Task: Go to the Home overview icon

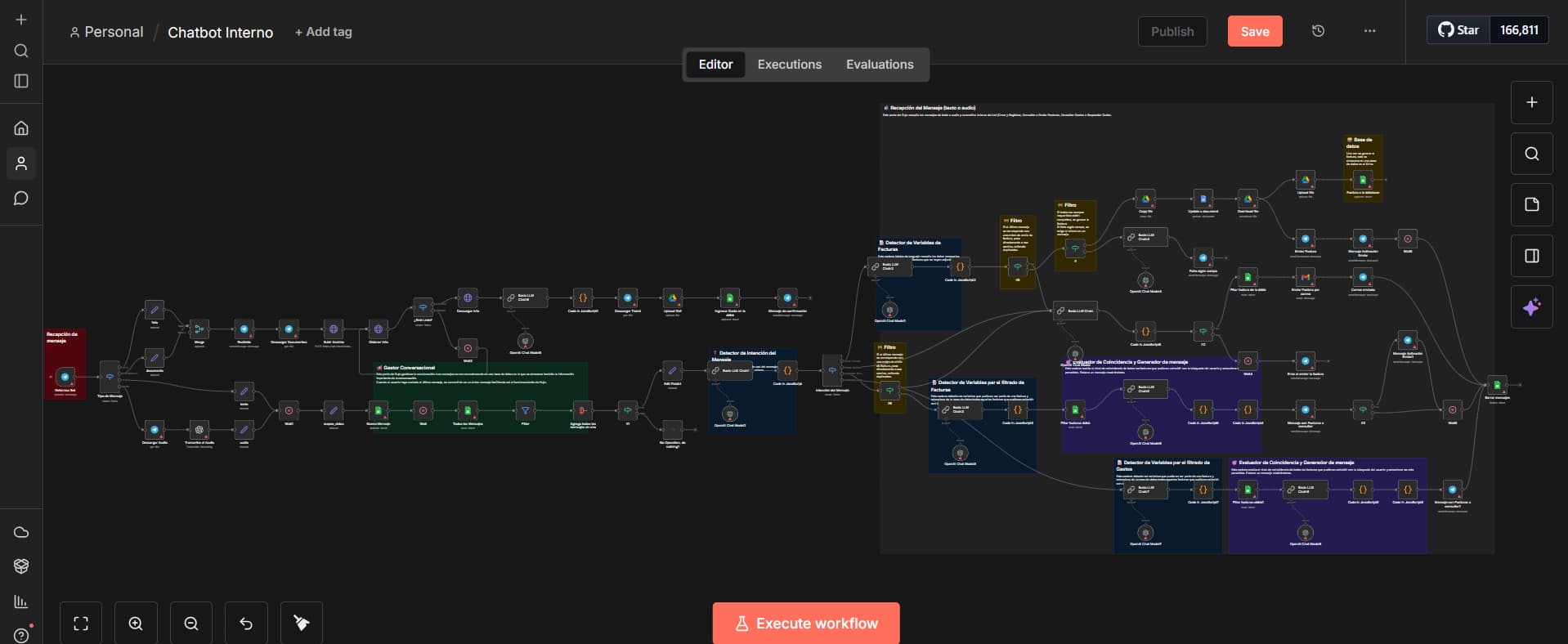Action: [21, 127]
